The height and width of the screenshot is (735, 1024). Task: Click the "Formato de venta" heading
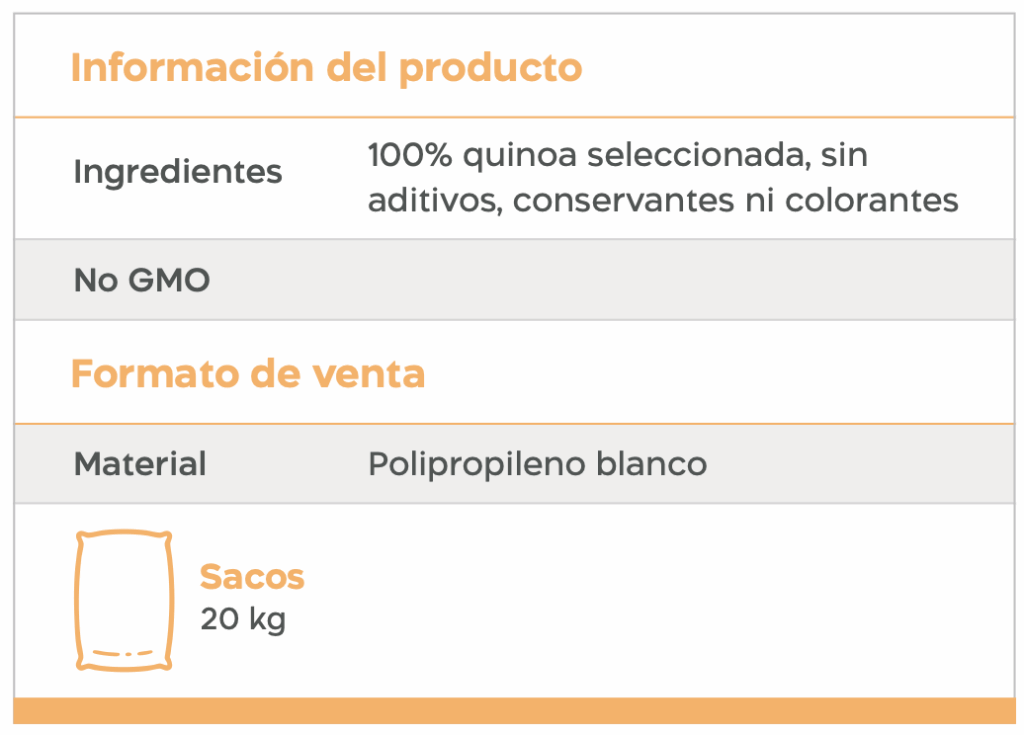pos(248,374)
